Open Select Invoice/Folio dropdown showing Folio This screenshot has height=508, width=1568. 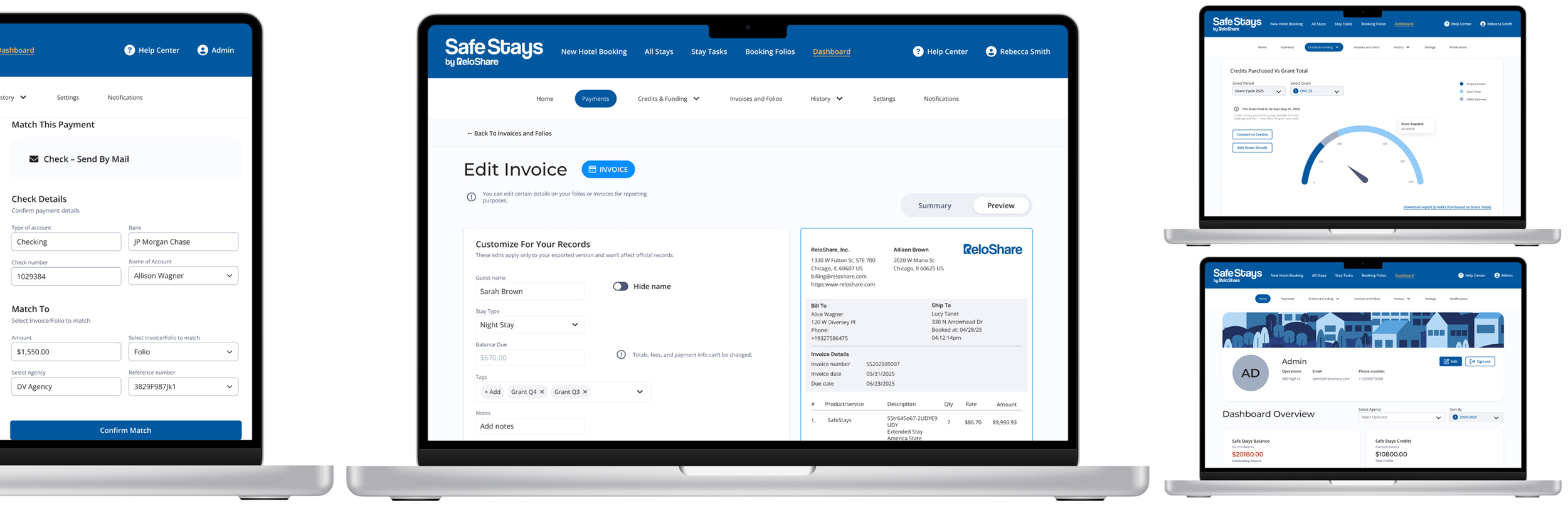point(183,352)
